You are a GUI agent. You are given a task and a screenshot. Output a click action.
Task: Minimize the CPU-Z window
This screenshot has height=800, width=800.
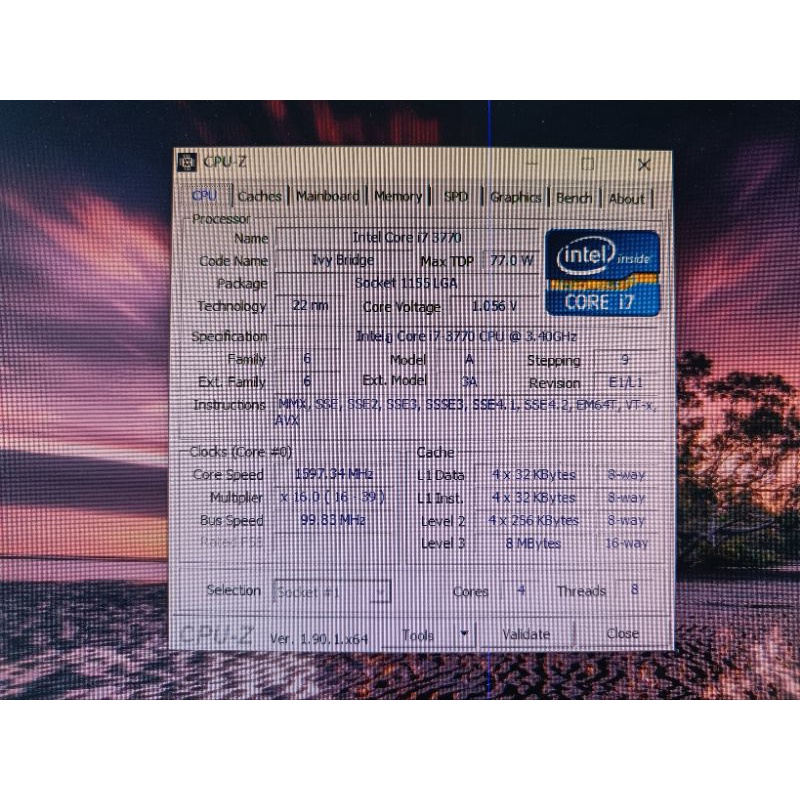[532, 164]
